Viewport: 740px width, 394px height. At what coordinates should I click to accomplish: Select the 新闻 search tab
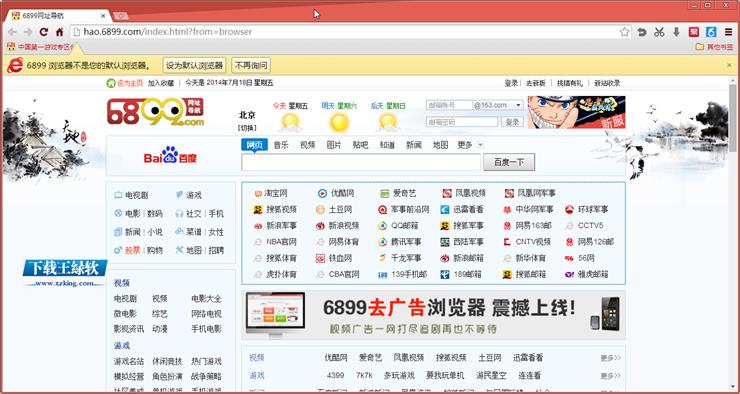pos(413,145)
